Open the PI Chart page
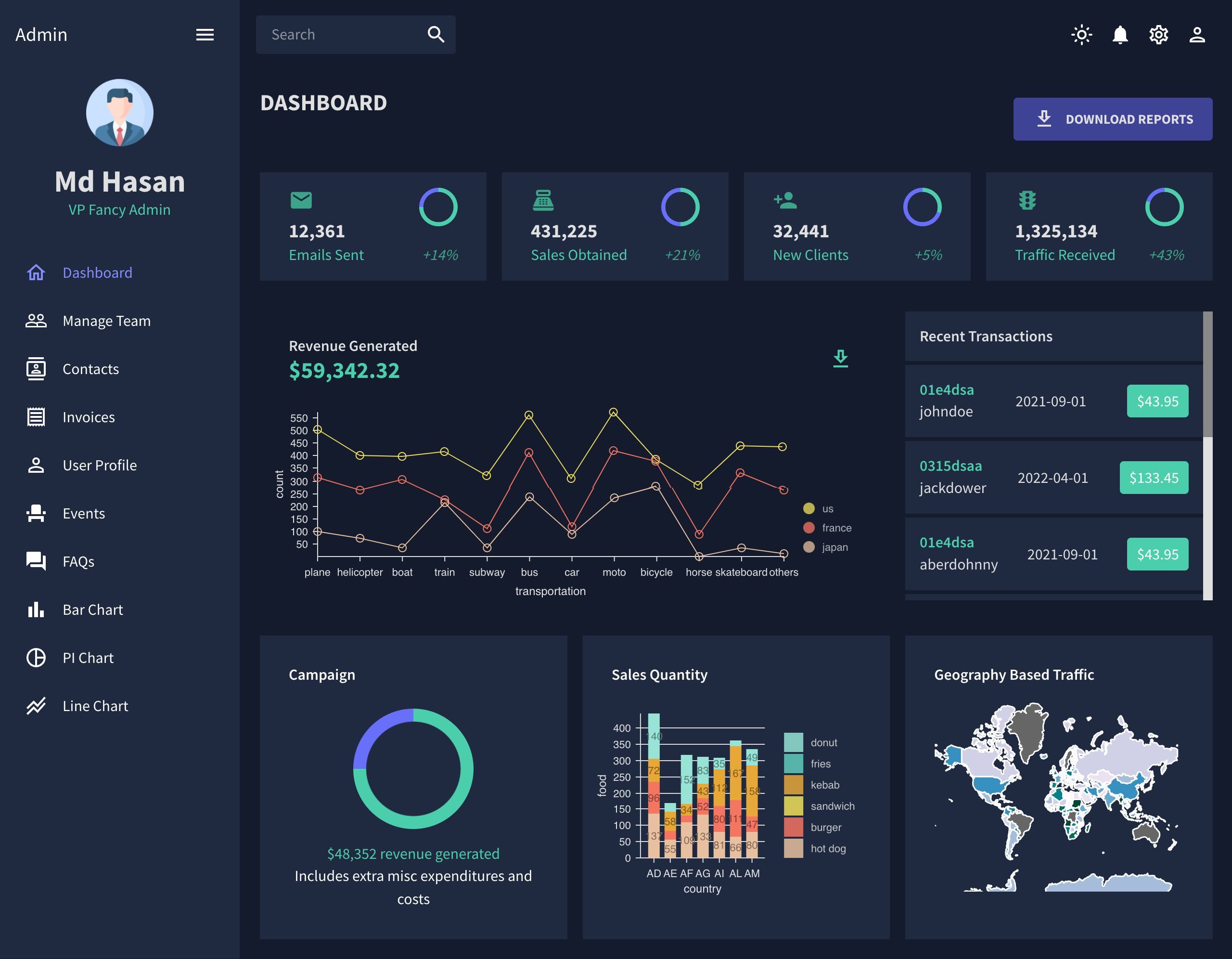The height and width of the screenshot is (959, 1232). pyautogui.click(x=88, y=658)
